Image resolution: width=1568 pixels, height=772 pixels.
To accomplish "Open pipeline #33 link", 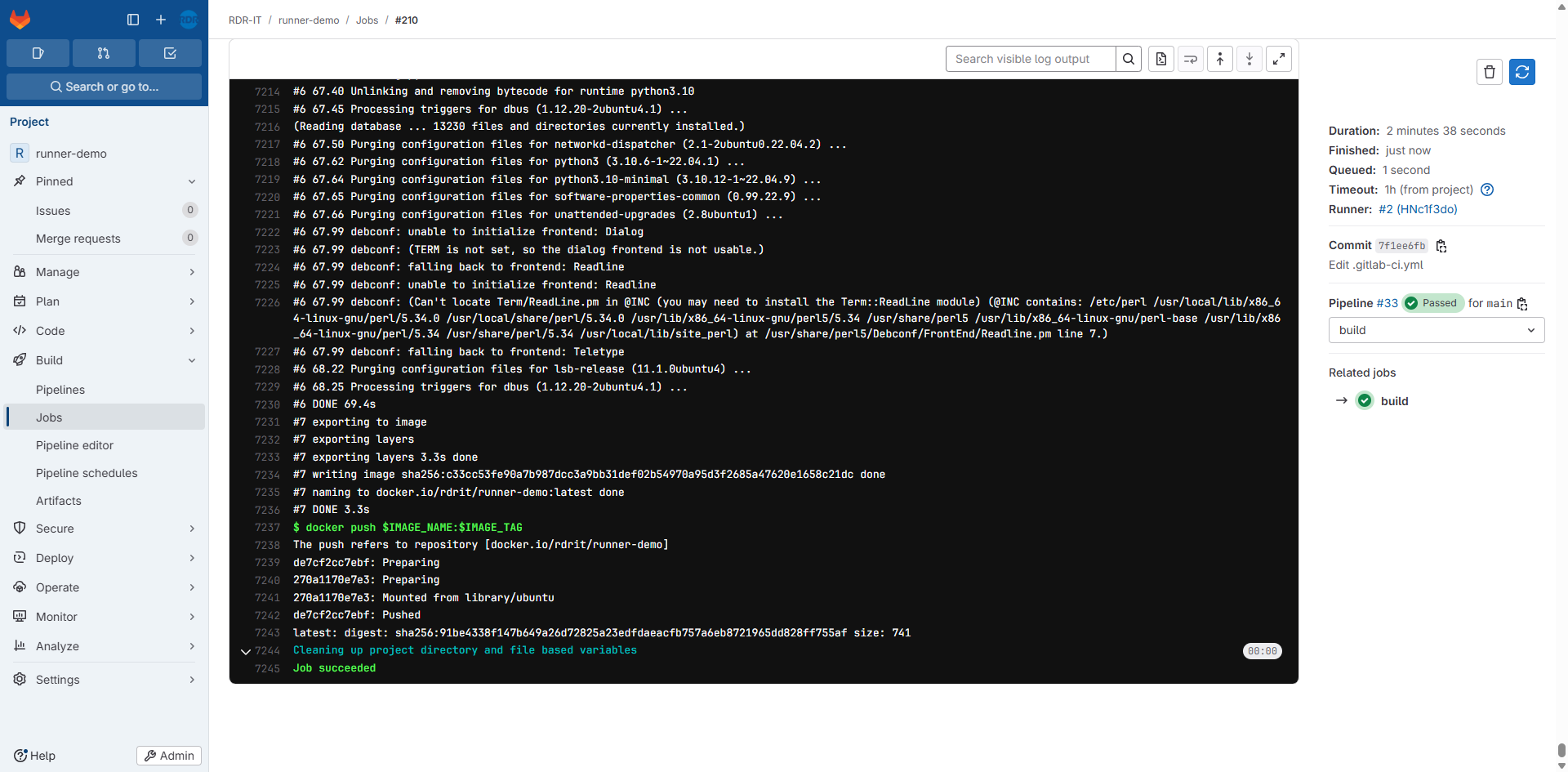I will tap(1387, 303).
